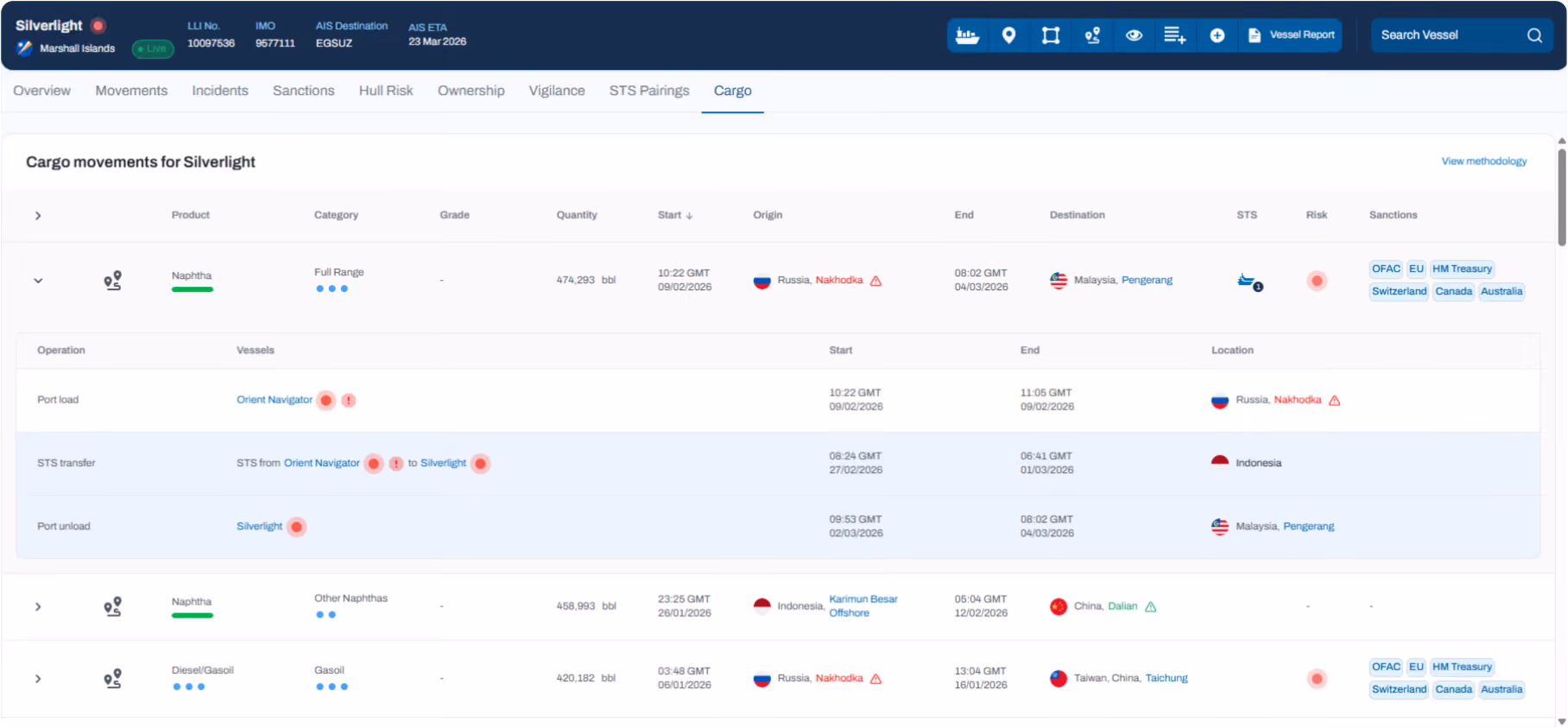Open Silverlight link in STS transfer row
This screenshot has height=728, width=1568.
[443, 463]
